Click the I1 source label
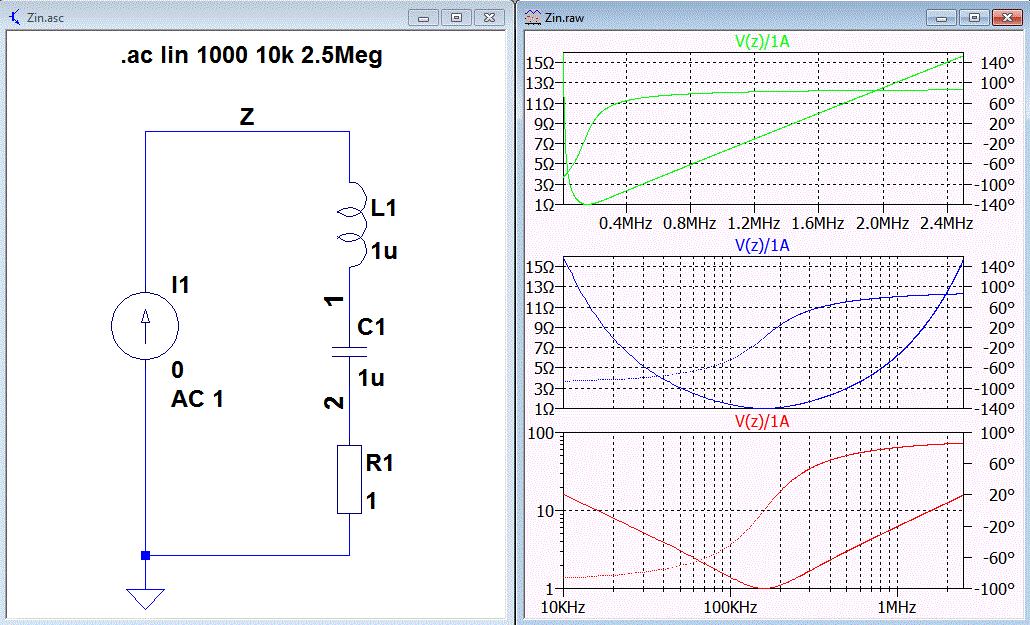The width and height of the screenshot is (1030, 625). (180, 285)
